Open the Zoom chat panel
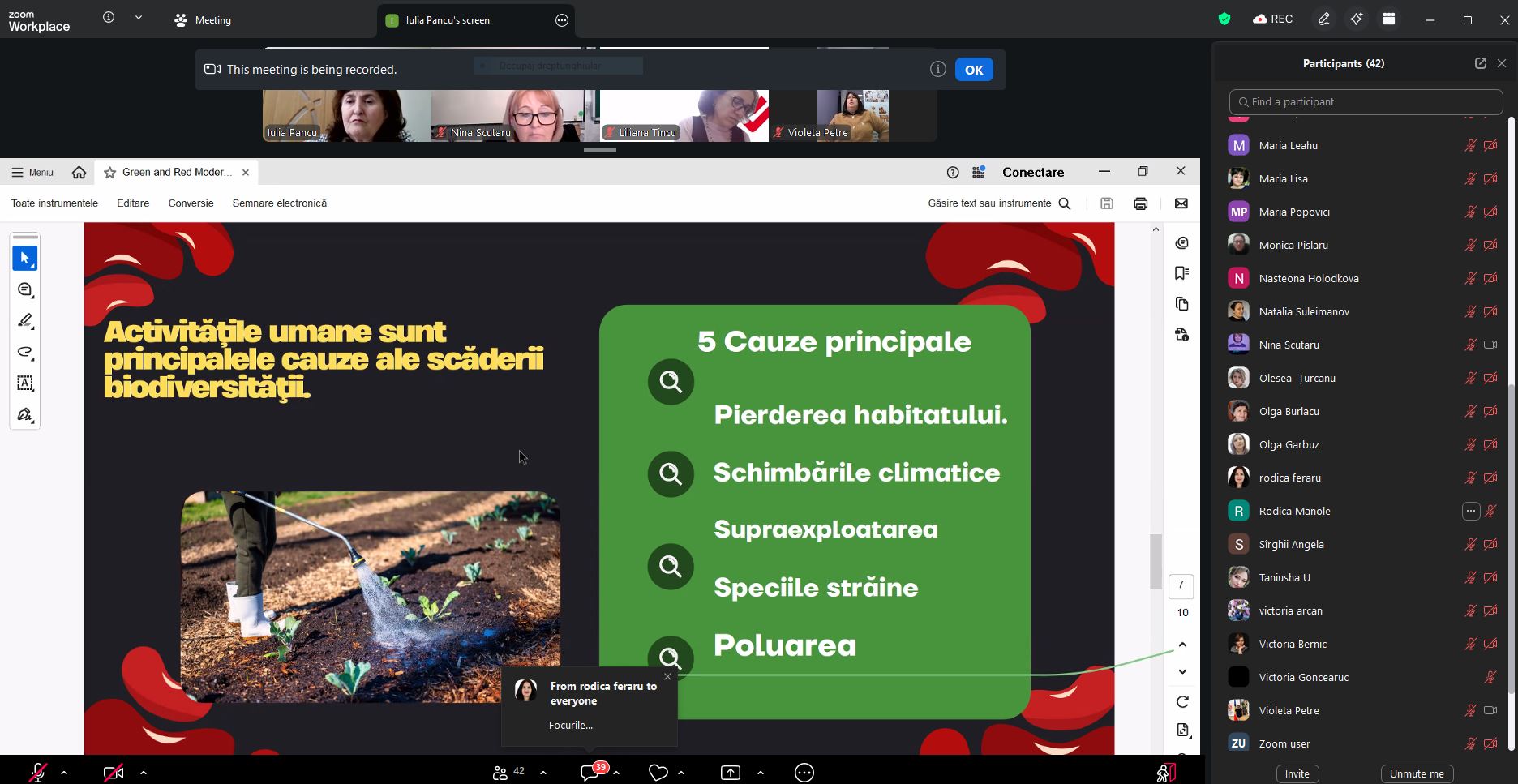Image resolution: width=1518 pixels, height=784 pixels. click(x=590, y=773)
